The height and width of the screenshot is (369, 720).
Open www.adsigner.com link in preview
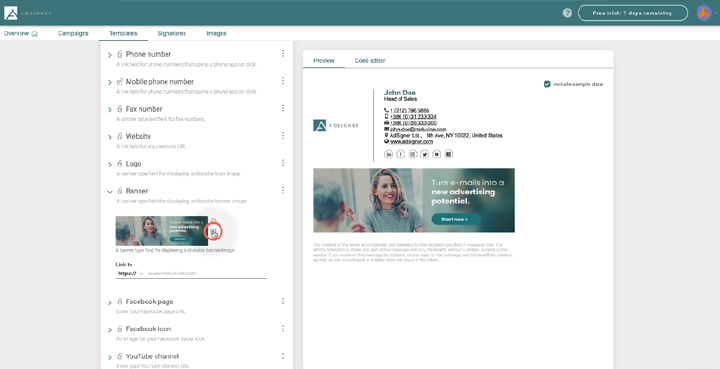[411, 141]
